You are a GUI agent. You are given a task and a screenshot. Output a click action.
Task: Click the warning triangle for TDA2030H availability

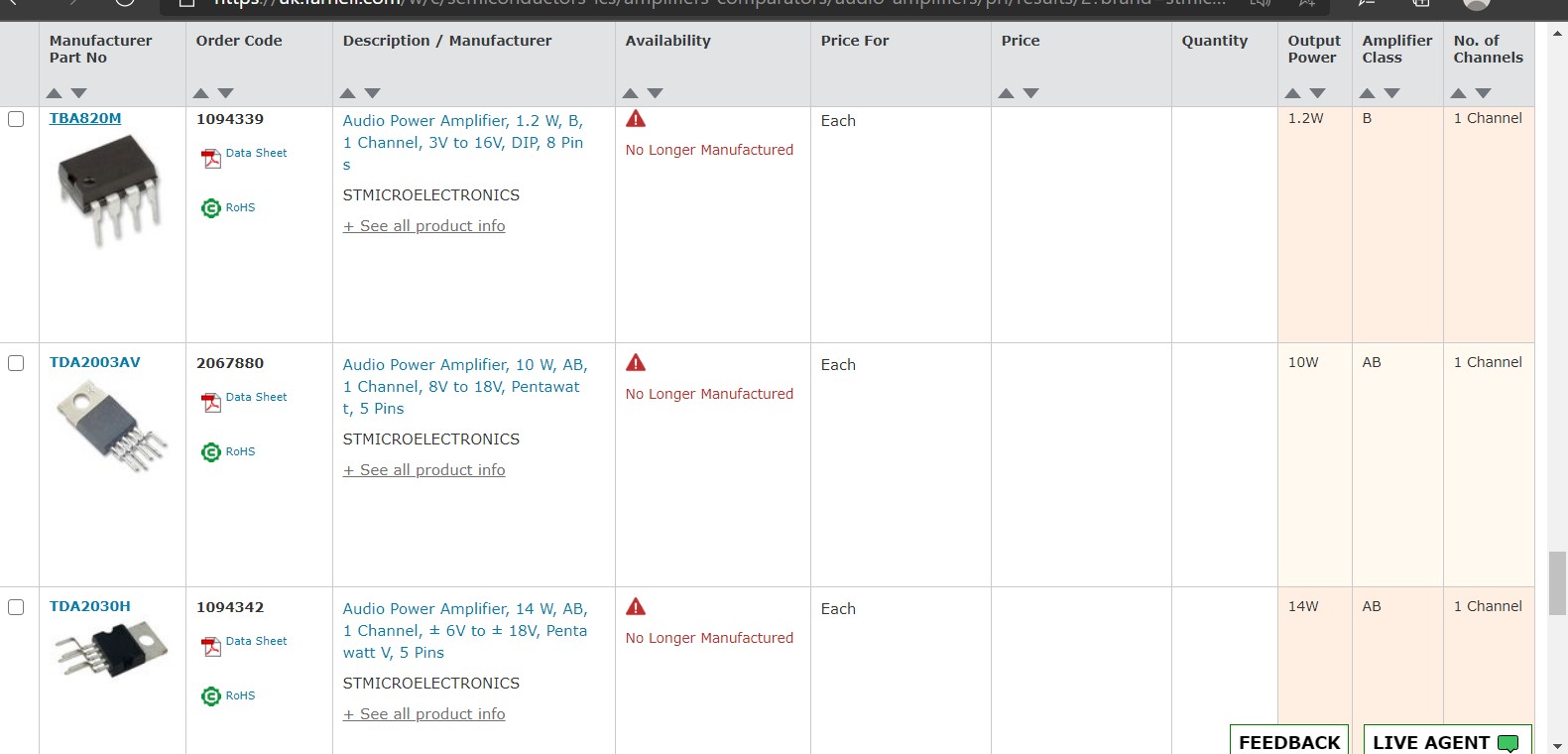[636, 607]
